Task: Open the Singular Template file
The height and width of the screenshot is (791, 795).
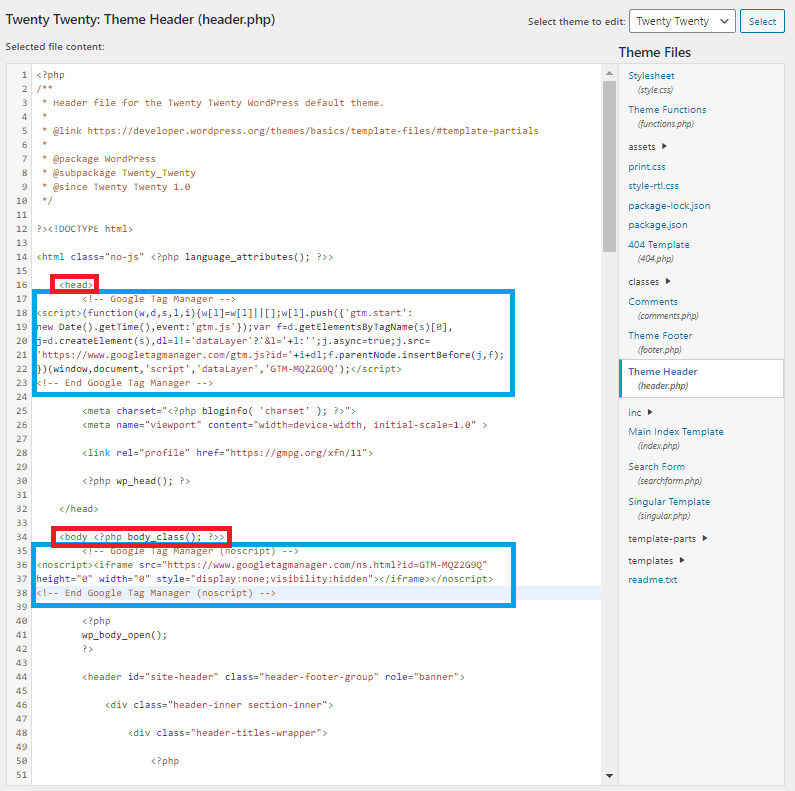Action: click(x=669, y=501)
